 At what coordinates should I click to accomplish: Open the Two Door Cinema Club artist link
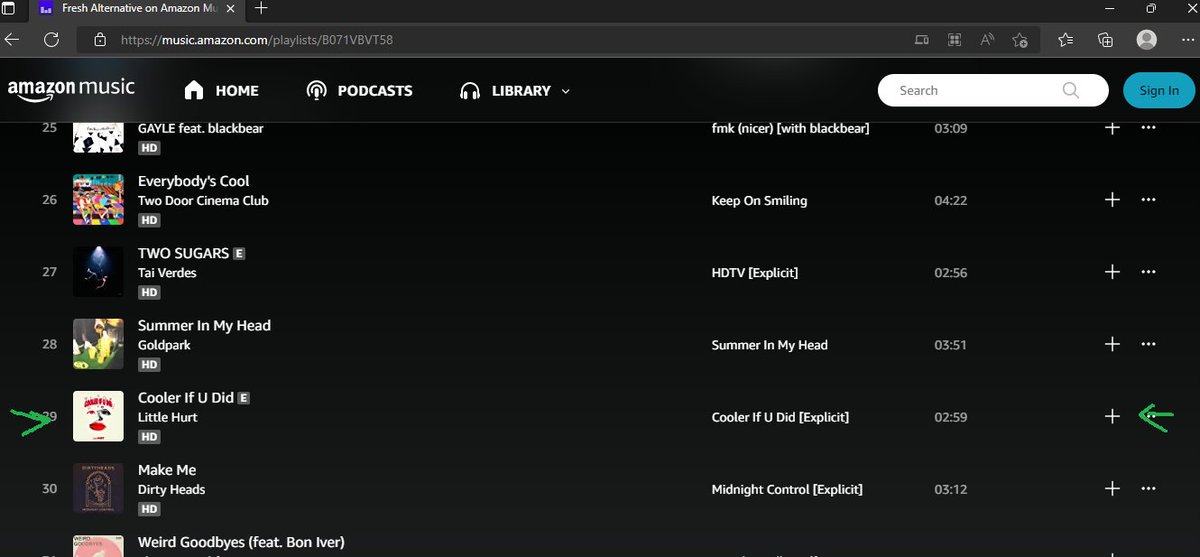[203, 200]
